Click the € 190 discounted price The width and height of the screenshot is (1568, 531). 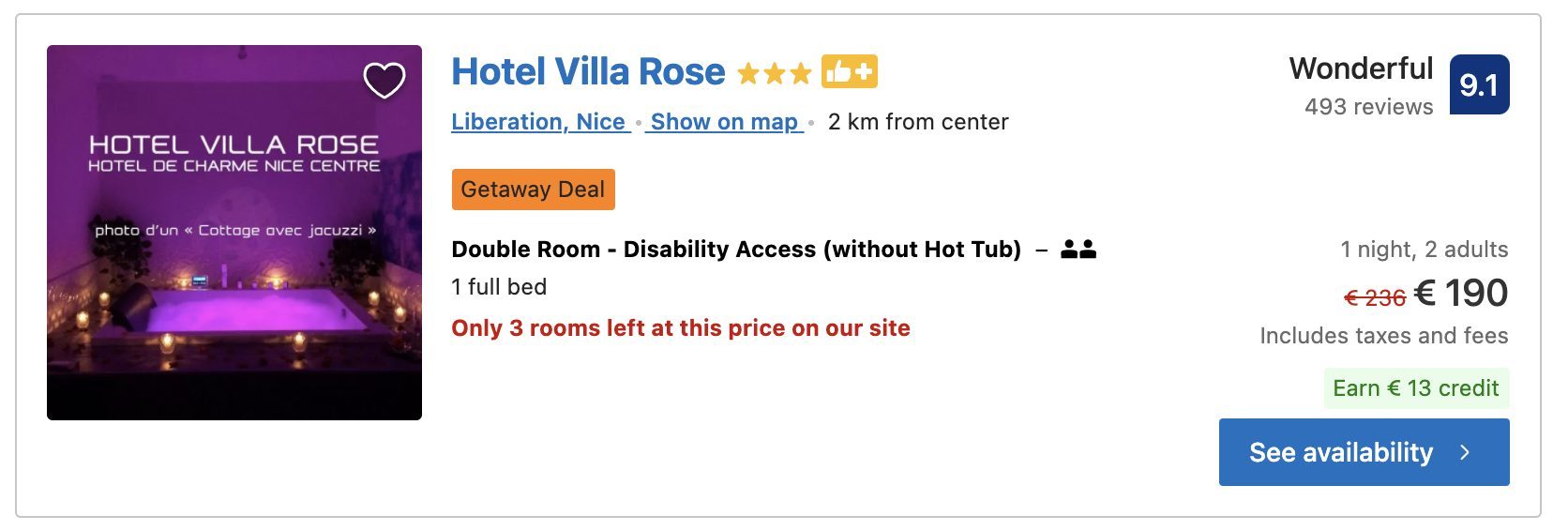[1460, 294]
